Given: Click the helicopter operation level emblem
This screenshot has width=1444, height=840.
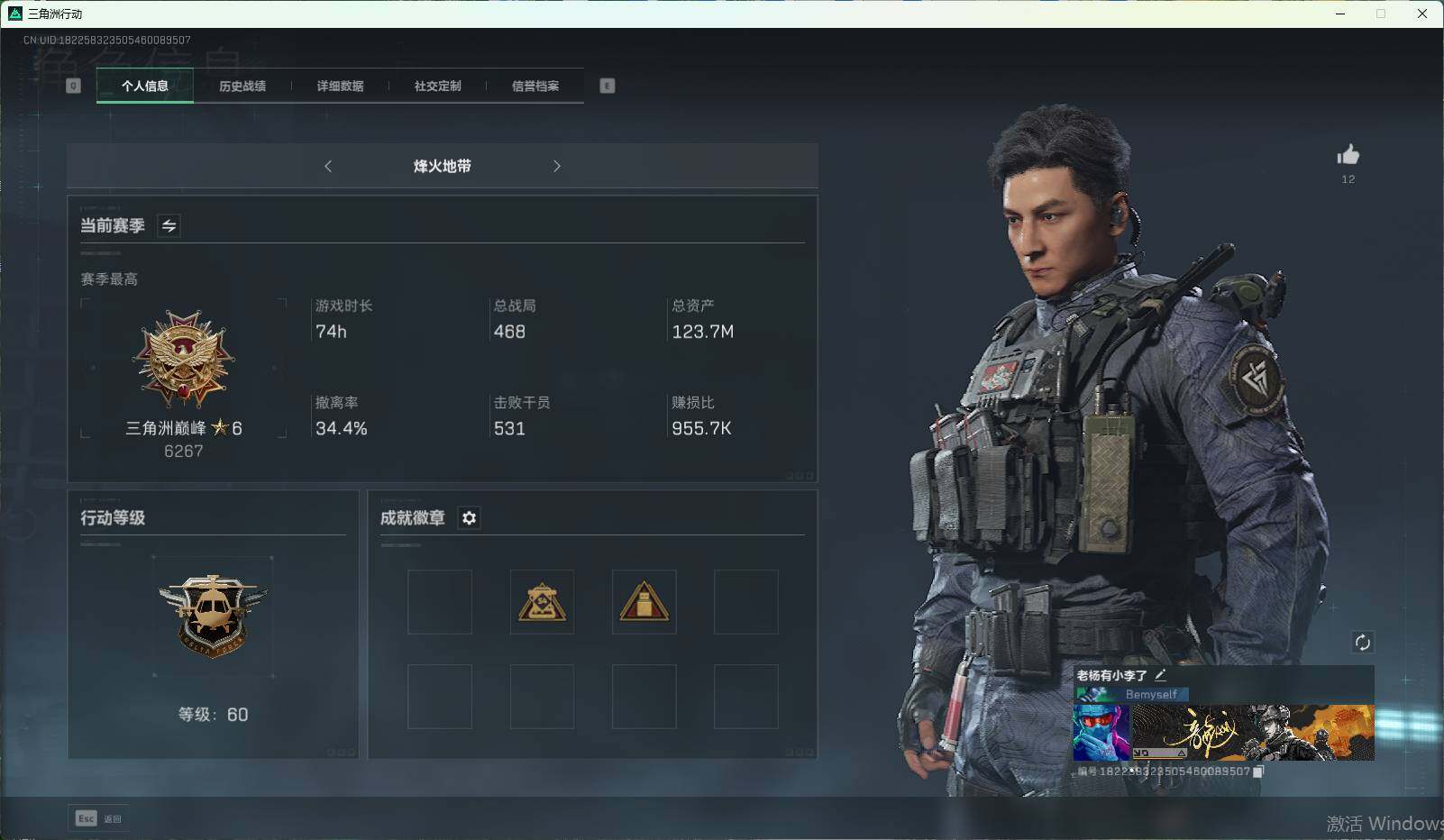Looking at the screenshot, I should tap(213, 616).
